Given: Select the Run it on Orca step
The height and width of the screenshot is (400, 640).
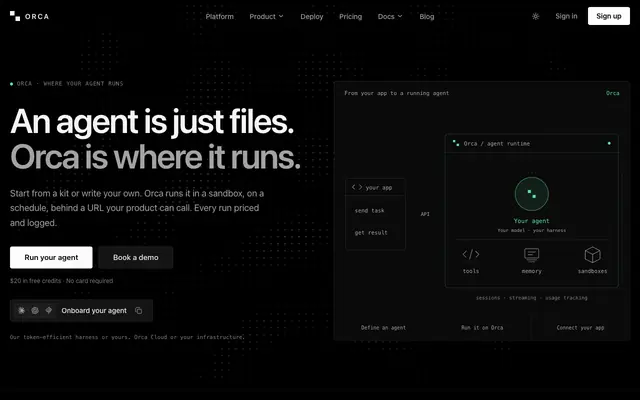Looking at the screenshot, I should click(x=482, y=327).
